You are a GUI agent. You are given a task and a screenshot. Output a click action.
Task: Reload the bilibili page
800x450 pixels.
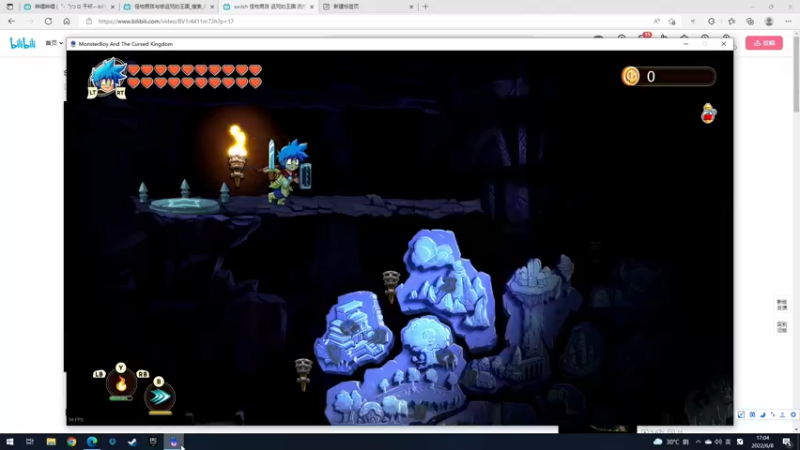click(48, 21)
